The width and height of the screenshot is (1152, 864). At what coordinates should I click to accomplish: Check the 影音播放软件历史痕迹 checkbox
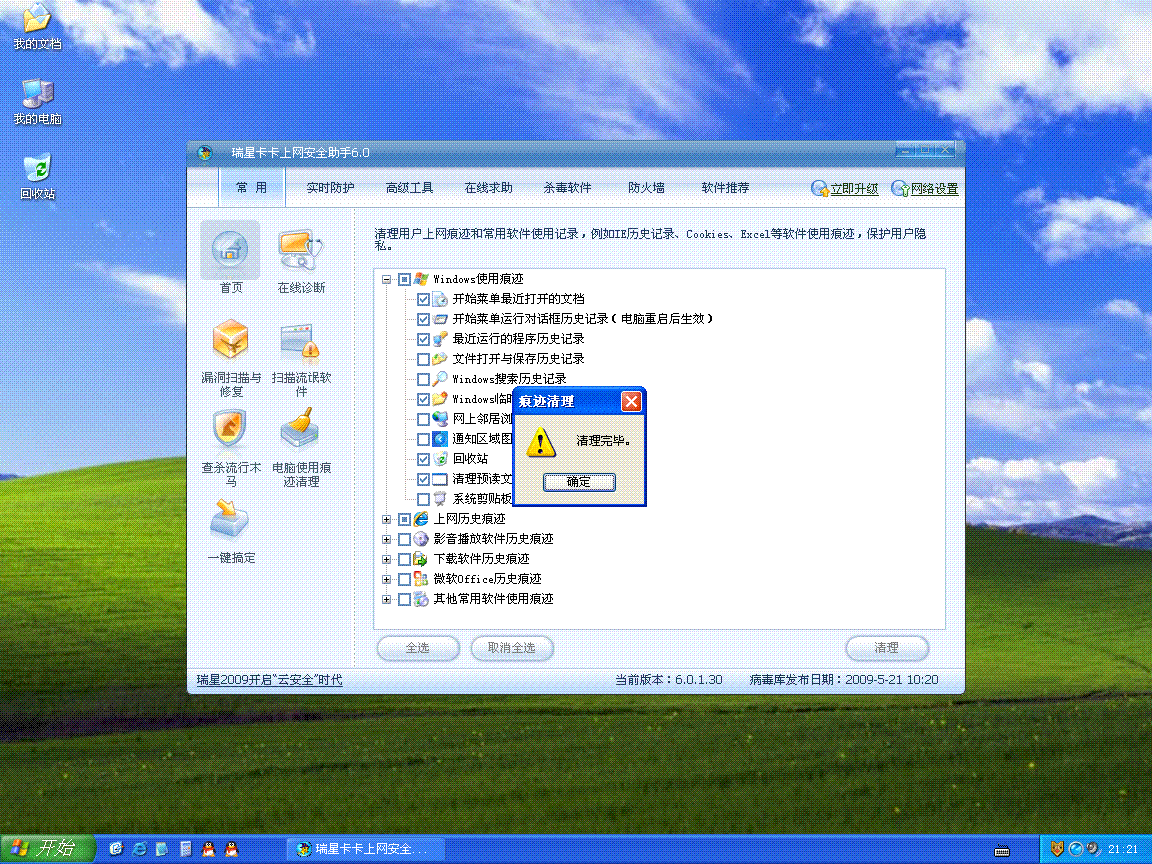pos(404,539)
